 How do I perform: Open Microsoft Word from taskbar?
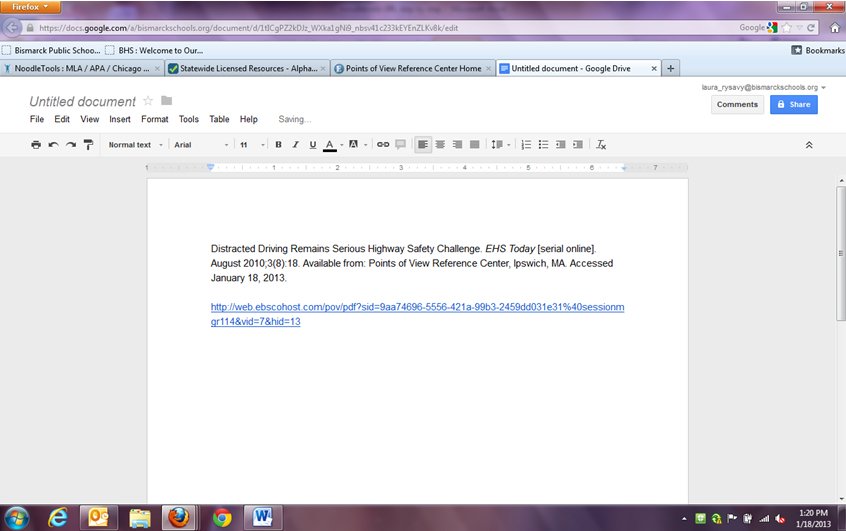click(263, 518)
